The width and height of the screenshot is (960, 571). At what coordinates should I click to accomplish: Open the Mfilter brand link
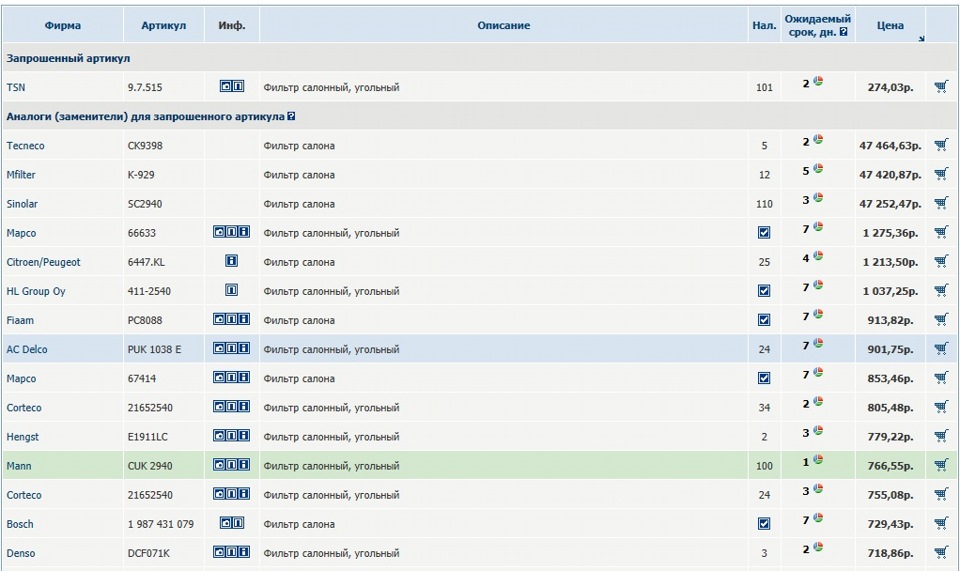point(21,174)
